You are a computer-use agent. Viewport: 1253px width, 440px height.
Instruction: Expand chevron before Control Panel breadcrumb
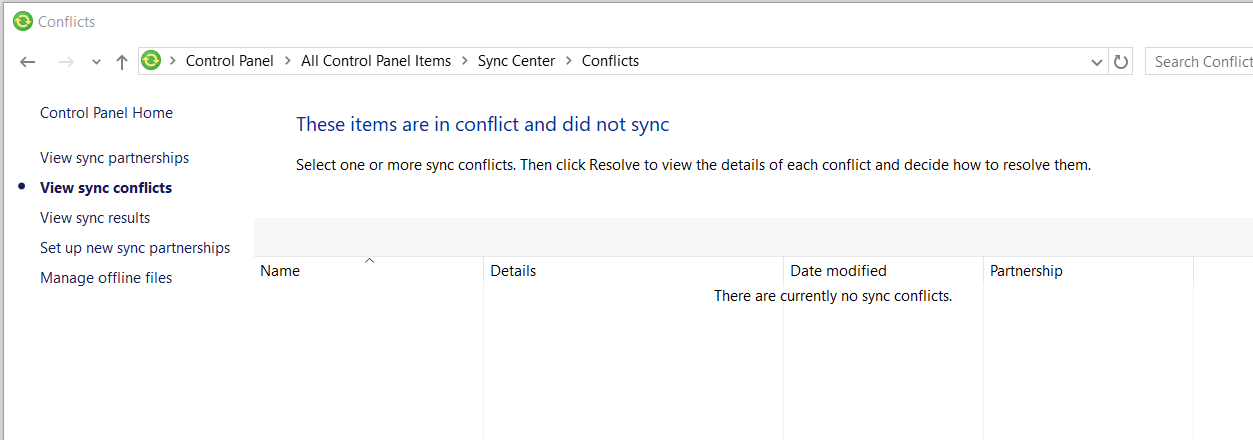(x=173, y=61)
